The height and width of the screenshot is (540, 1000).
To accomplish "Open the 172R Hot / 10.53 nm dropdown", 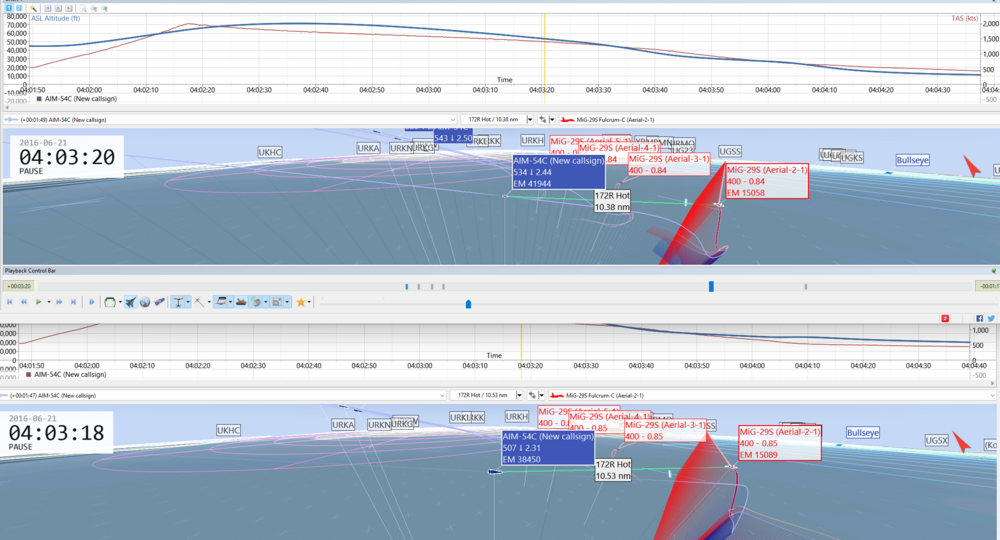I will (519, 395).
